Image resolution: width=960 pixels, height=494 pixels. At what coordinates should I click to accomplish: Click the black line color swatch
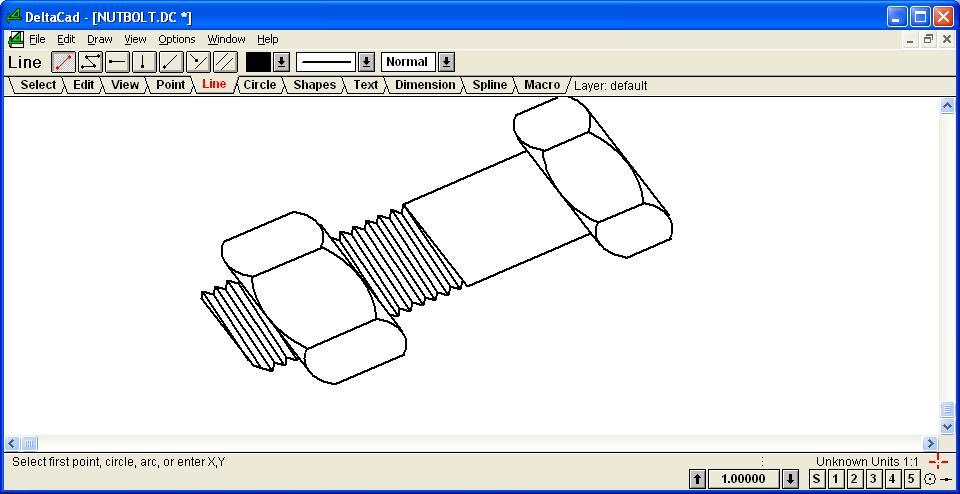click(258, 62)
